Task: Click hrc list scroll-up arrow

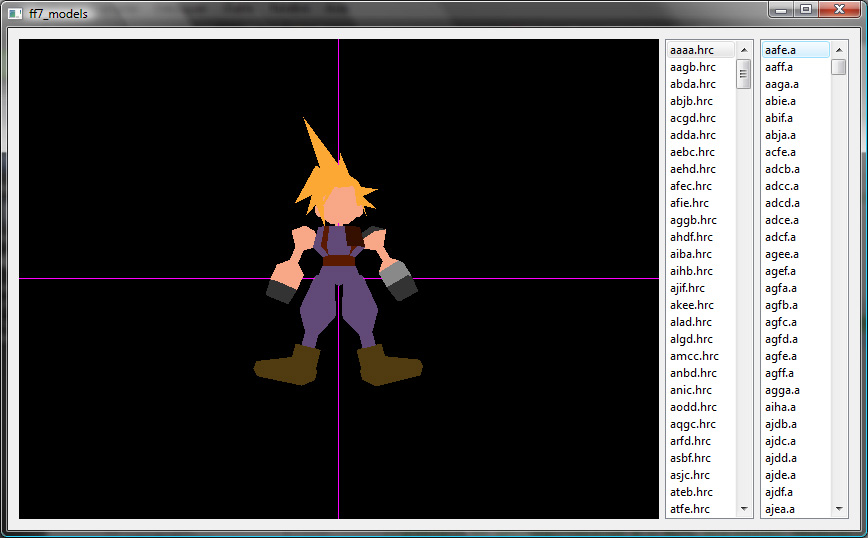Action: [x=744, y=50]
